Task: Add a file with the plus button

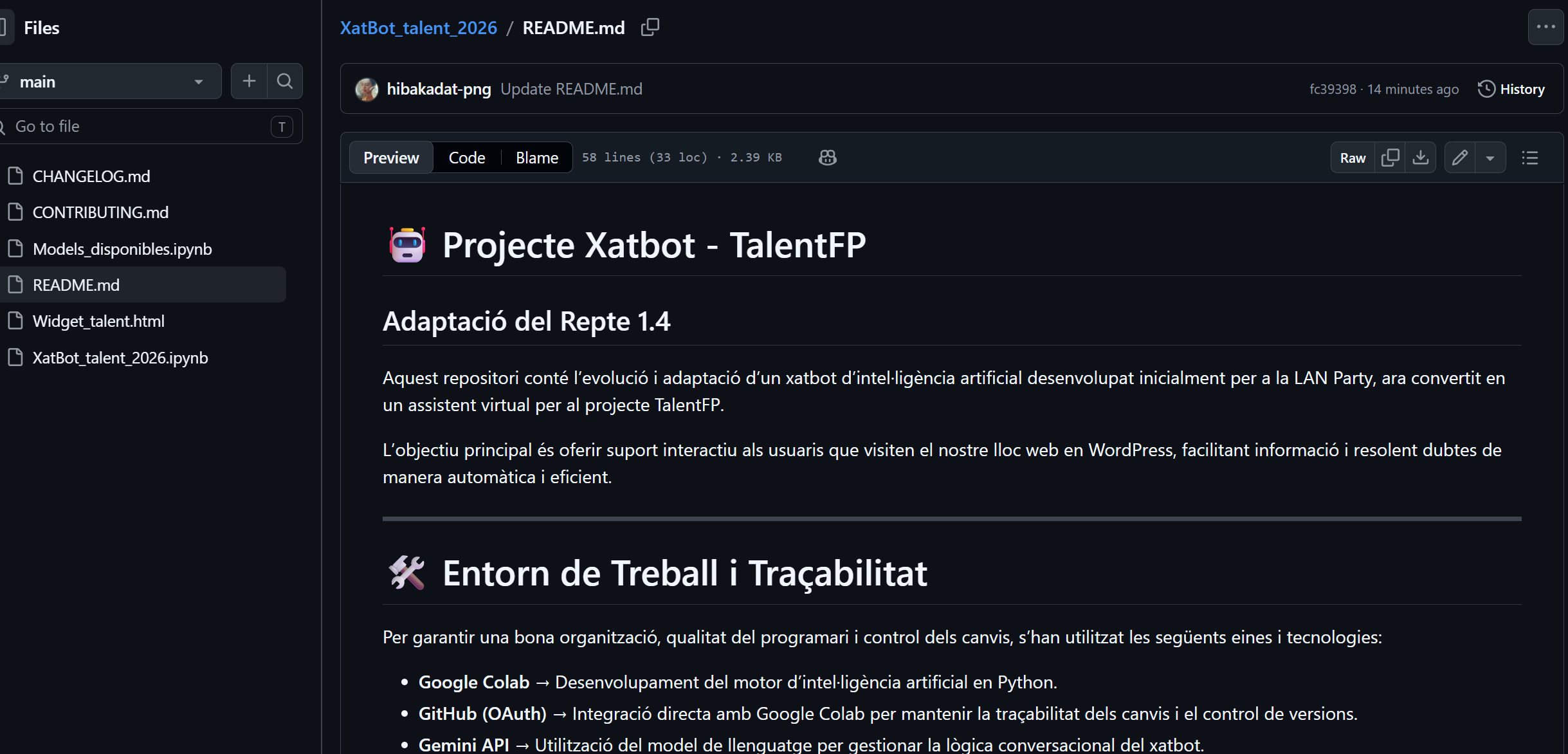Action: [x=249, y=81]
